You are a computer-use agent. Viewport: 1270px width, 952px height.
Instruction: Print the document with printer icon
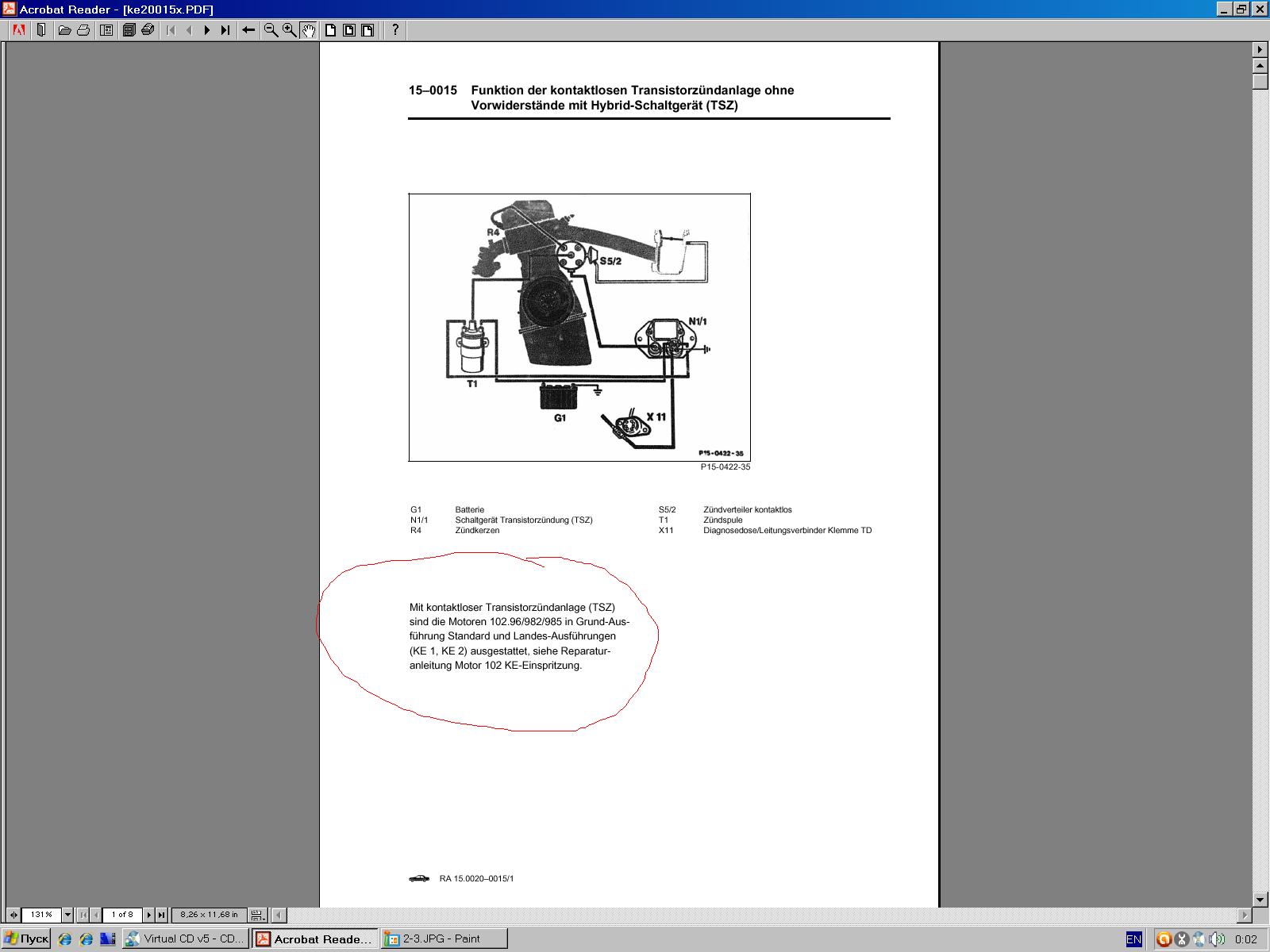click(83, 30)
